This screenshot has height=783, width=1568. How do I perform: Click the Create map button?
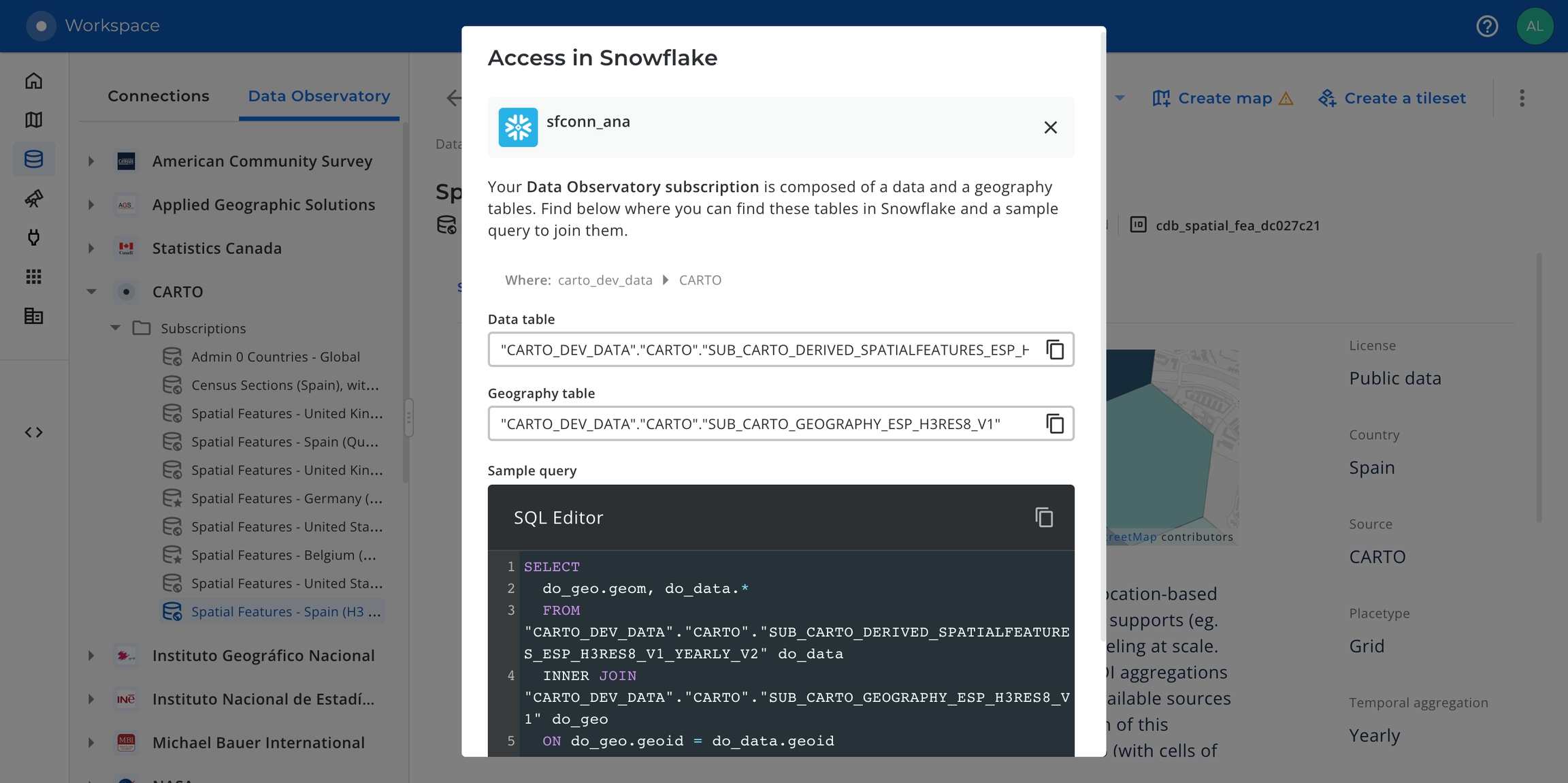pos(1223,98)
